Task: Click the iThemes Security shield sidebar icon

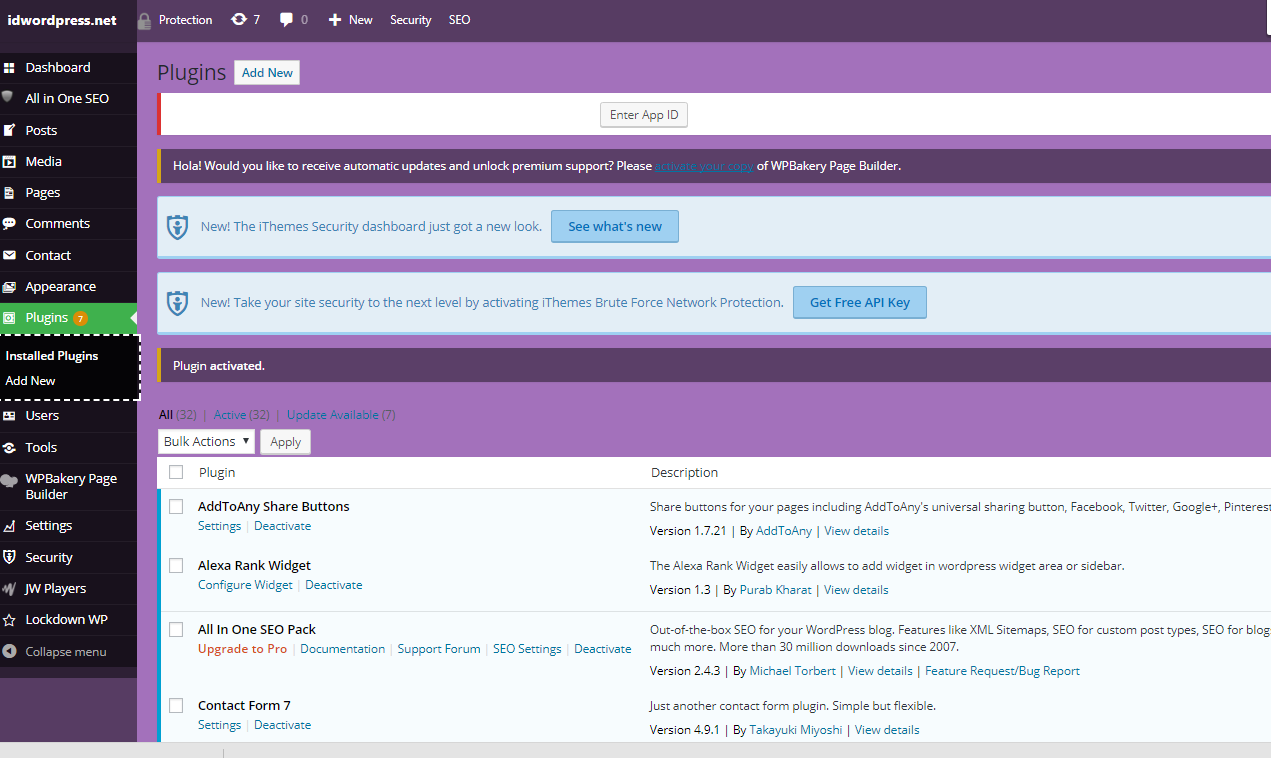Action: tap(9, 558)
